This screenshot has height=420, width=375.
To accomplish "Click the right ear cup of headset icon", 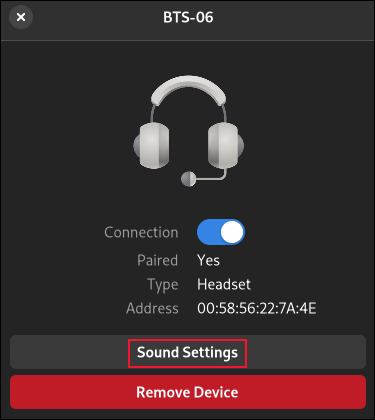I will coord(226,145).
